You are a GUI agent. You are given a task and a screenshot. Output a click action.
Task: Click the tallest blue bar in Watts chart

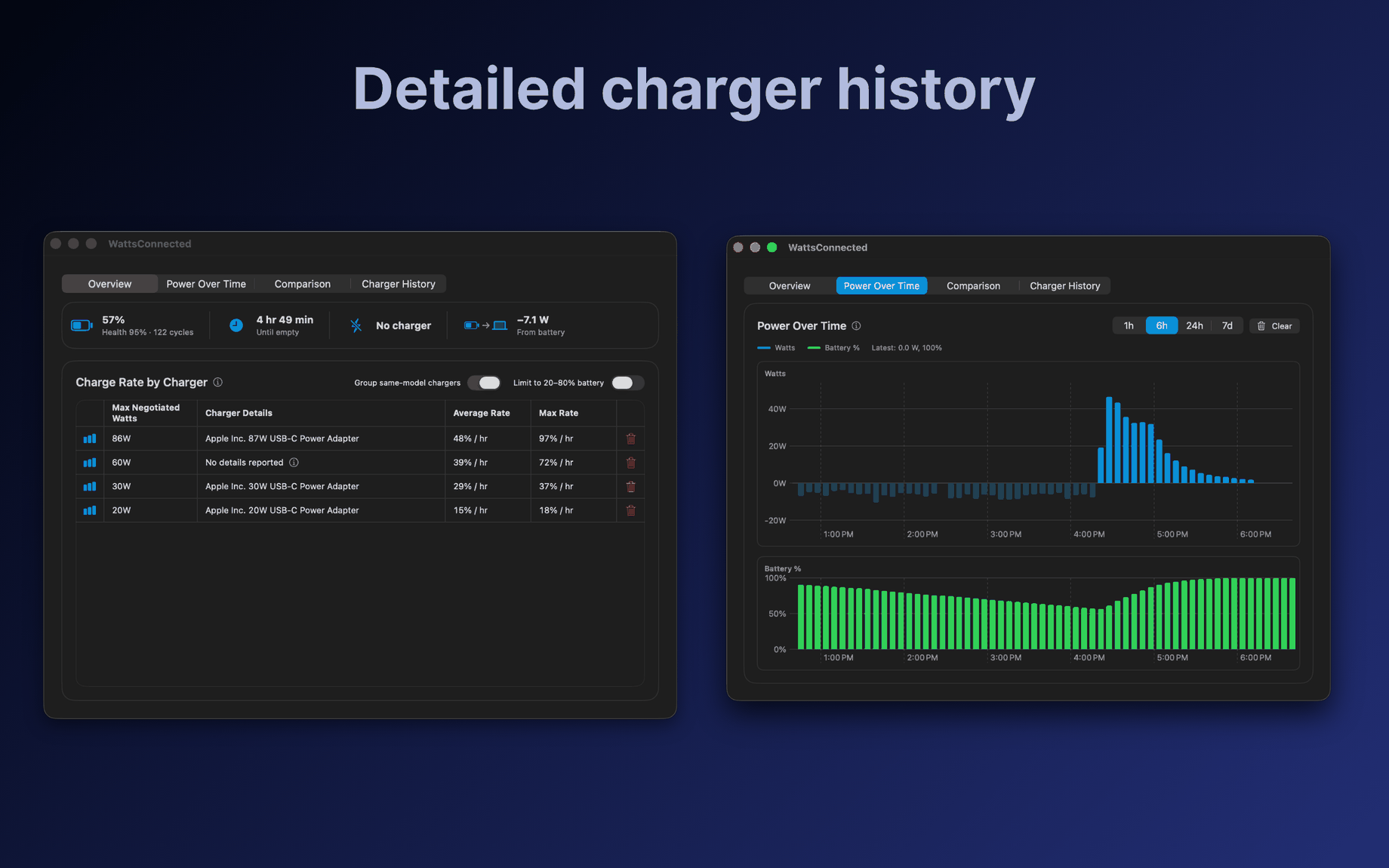[x=1109, y=440]
